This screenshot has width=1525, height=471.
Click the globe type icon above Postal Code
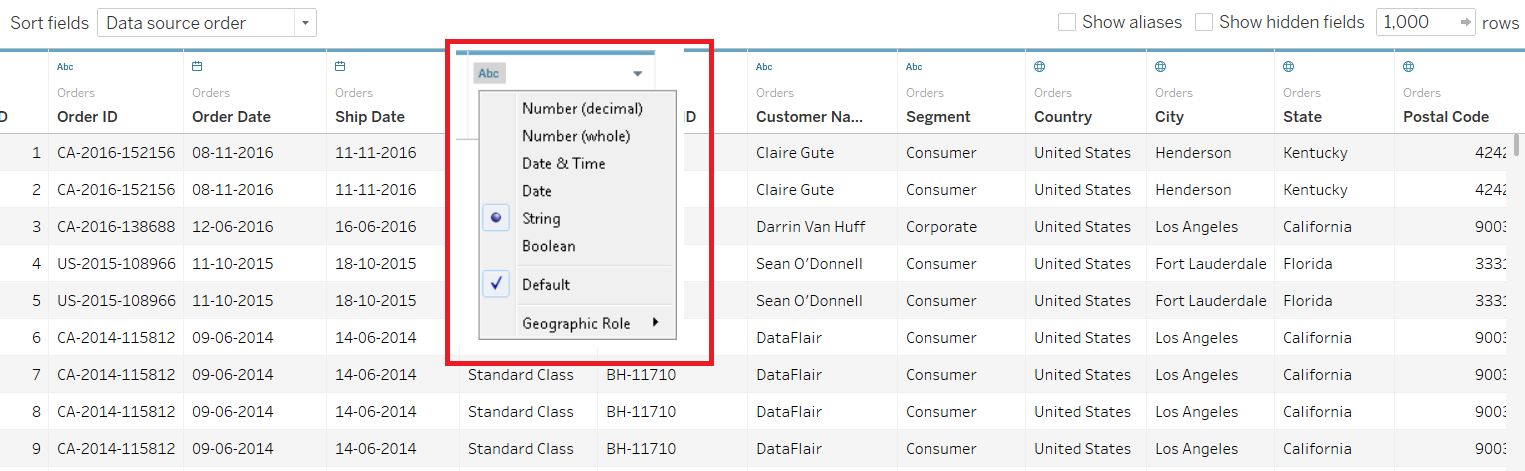pyautogui.click(x=1409, y=67)
